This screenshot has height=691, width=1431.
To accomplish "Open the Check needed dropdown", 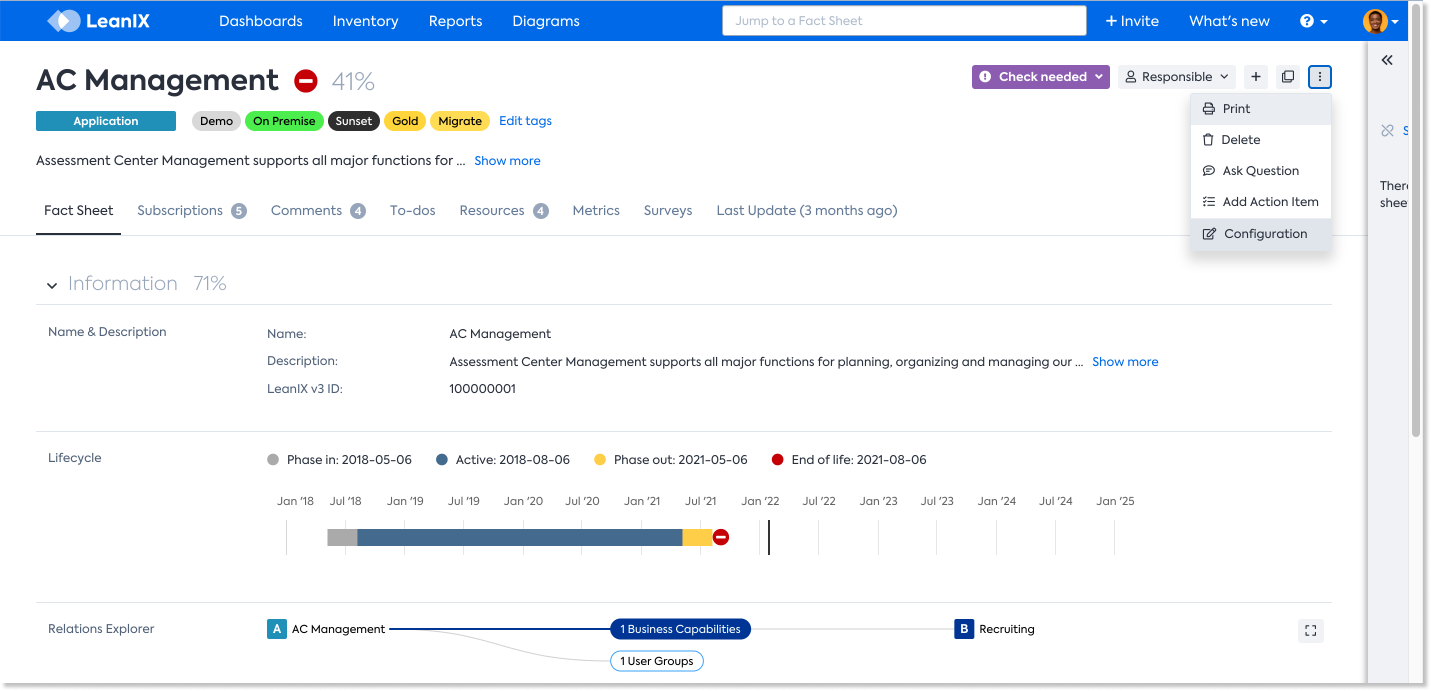I will (1040, 77).
